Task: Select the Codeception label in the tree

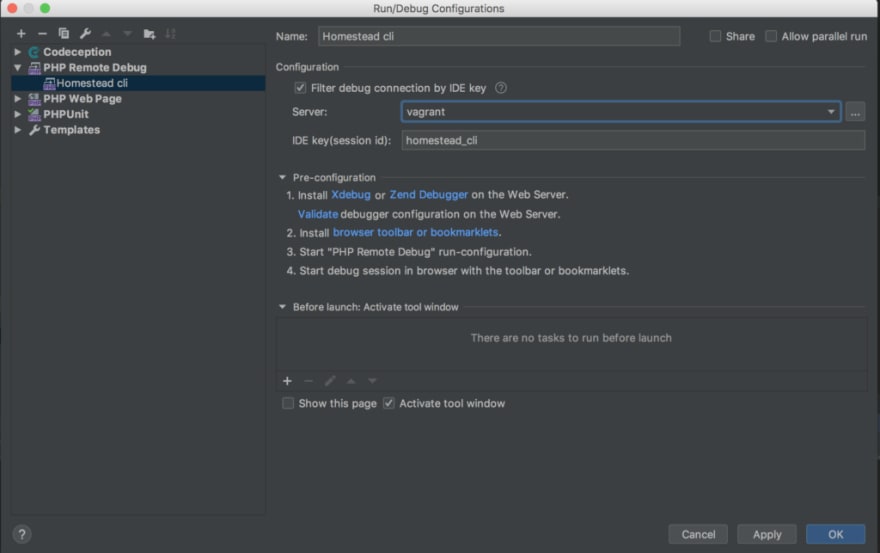Action: (x=77, y=52)
